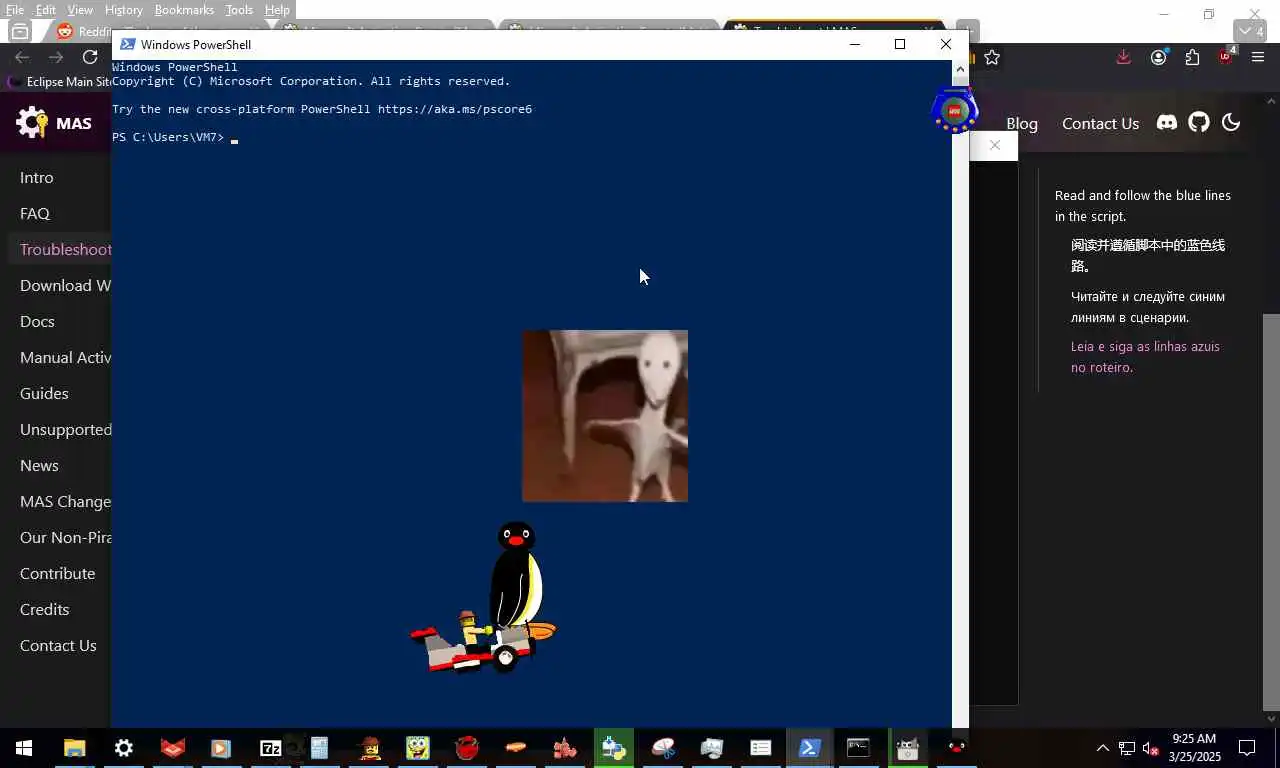Close the search panel X on webpage

point(994,145)
